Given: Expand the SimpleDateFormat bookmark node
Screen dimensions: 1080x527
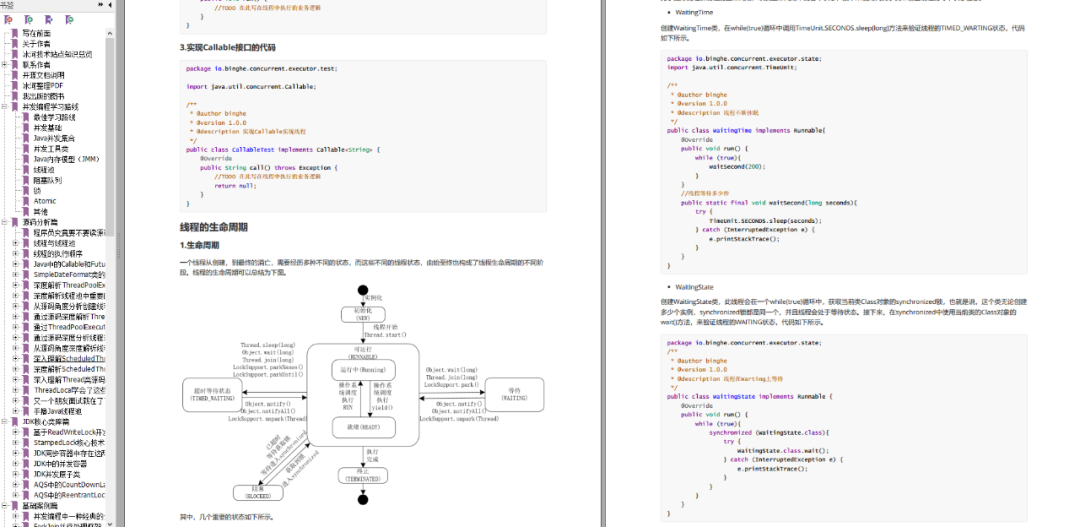Looking at the screenshot, I should click(15, 274).
